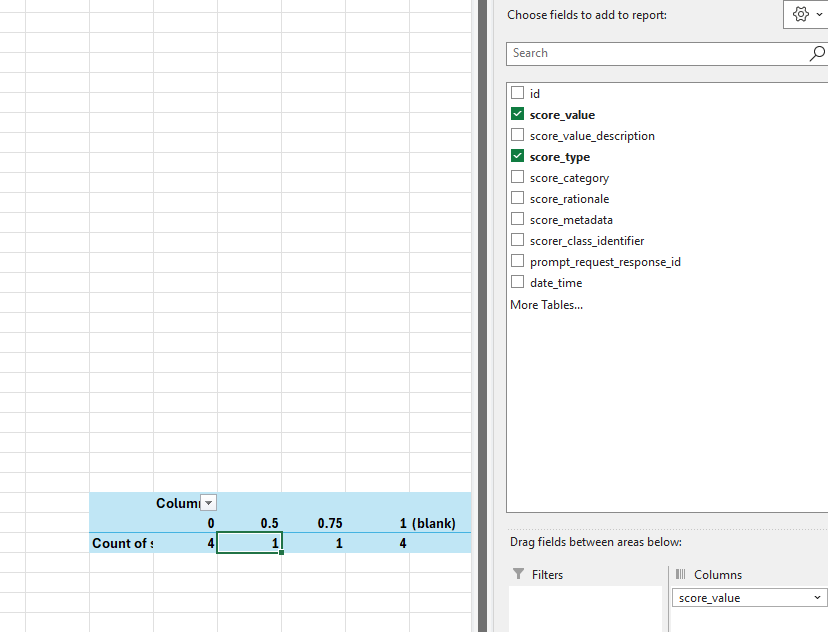Uncheck the score_type field
Viewport: 828px width, 632px height.
coord(517,156)
